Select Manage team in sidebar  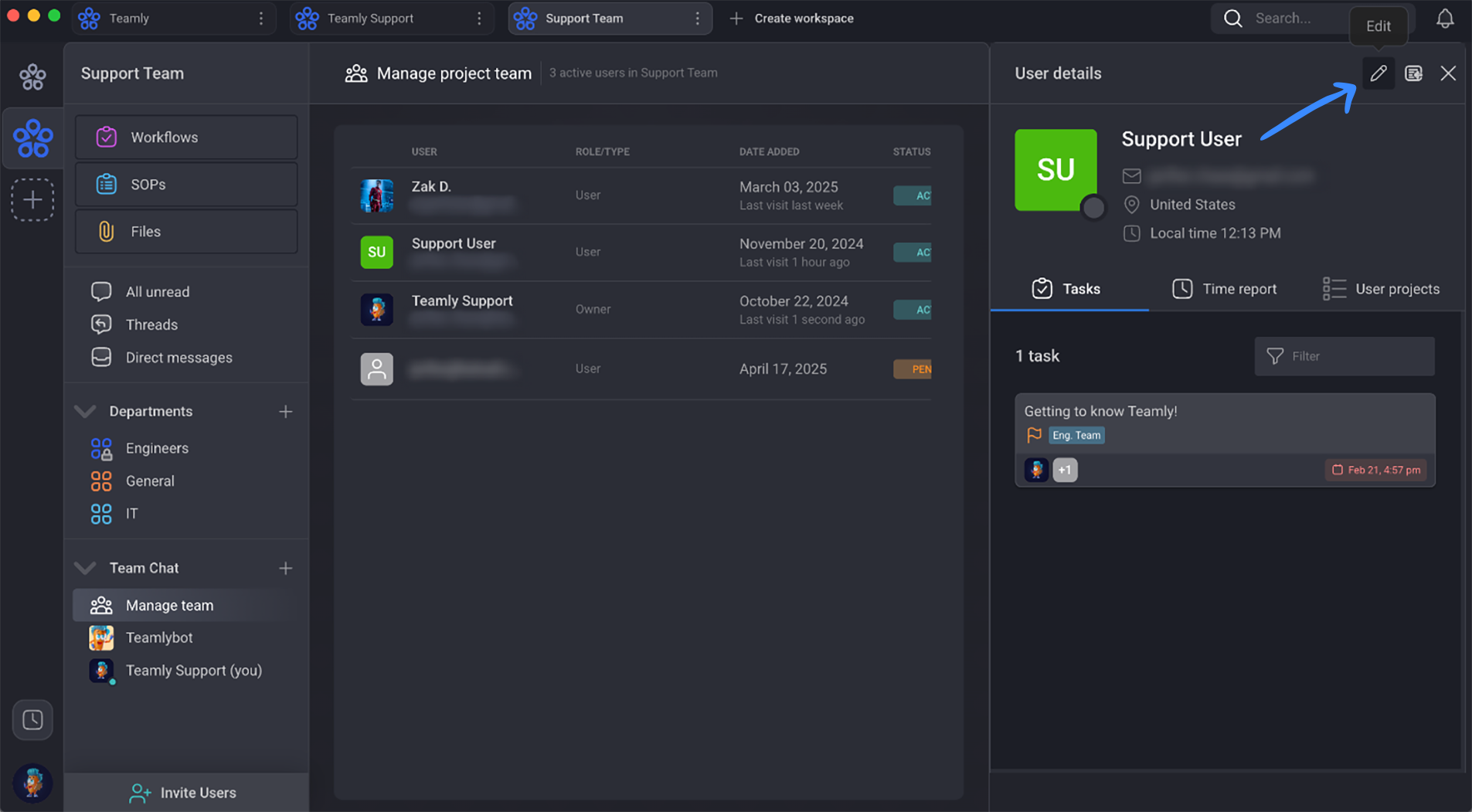(186, 606)
